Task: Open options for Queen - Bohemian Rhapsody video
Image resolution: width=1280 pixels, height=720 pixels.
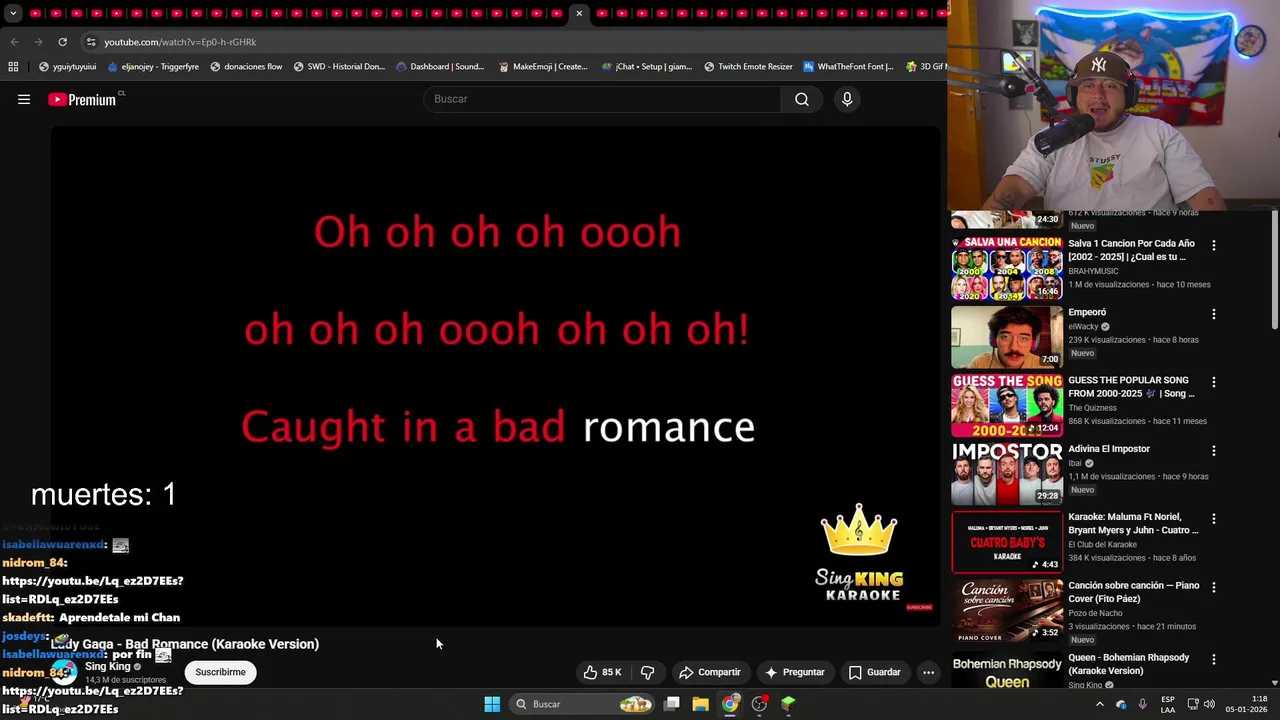Action: pos(1214,659)
